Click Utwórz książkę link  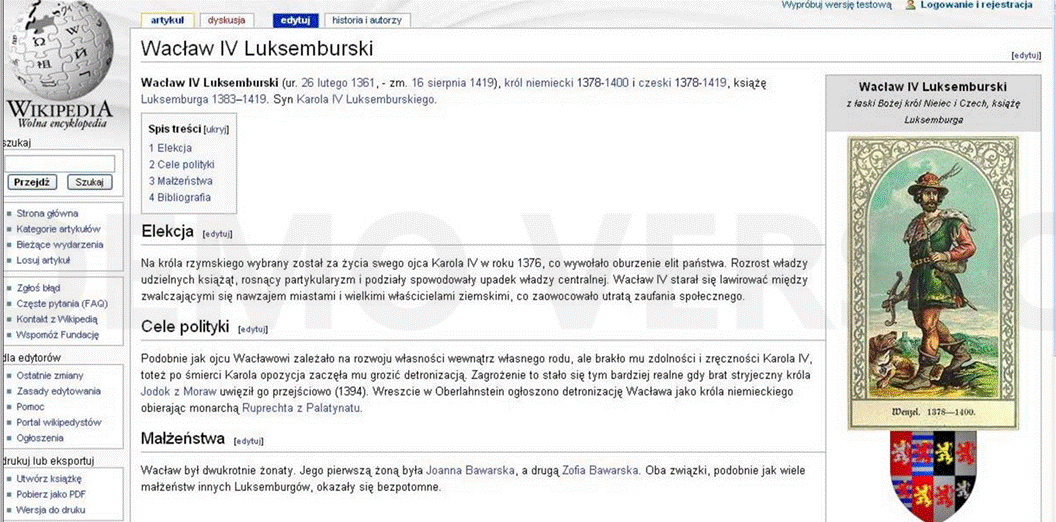click(48, 479)
